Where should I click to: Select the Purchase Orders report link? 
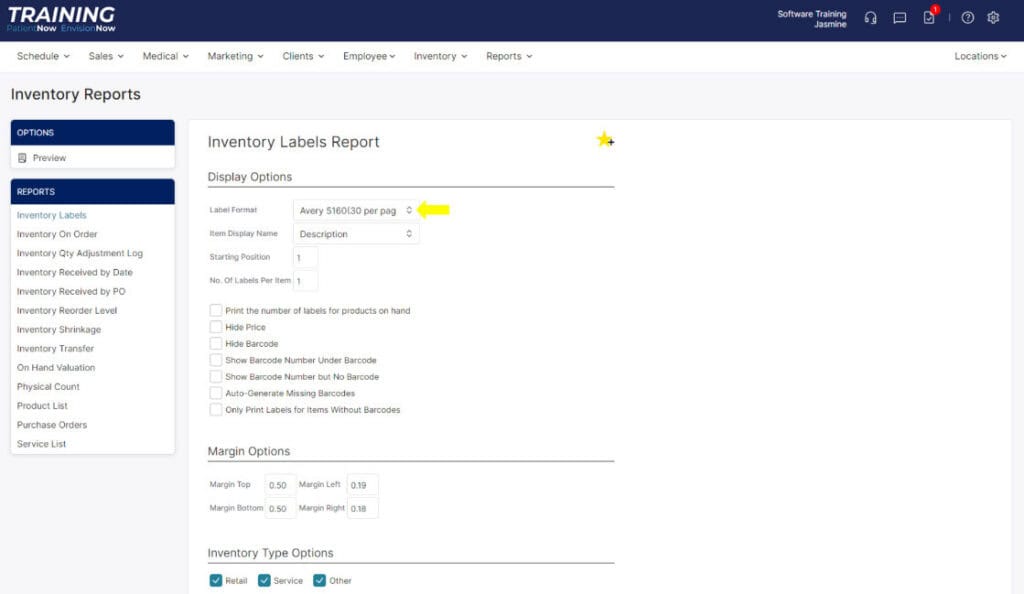pos(51,425)
